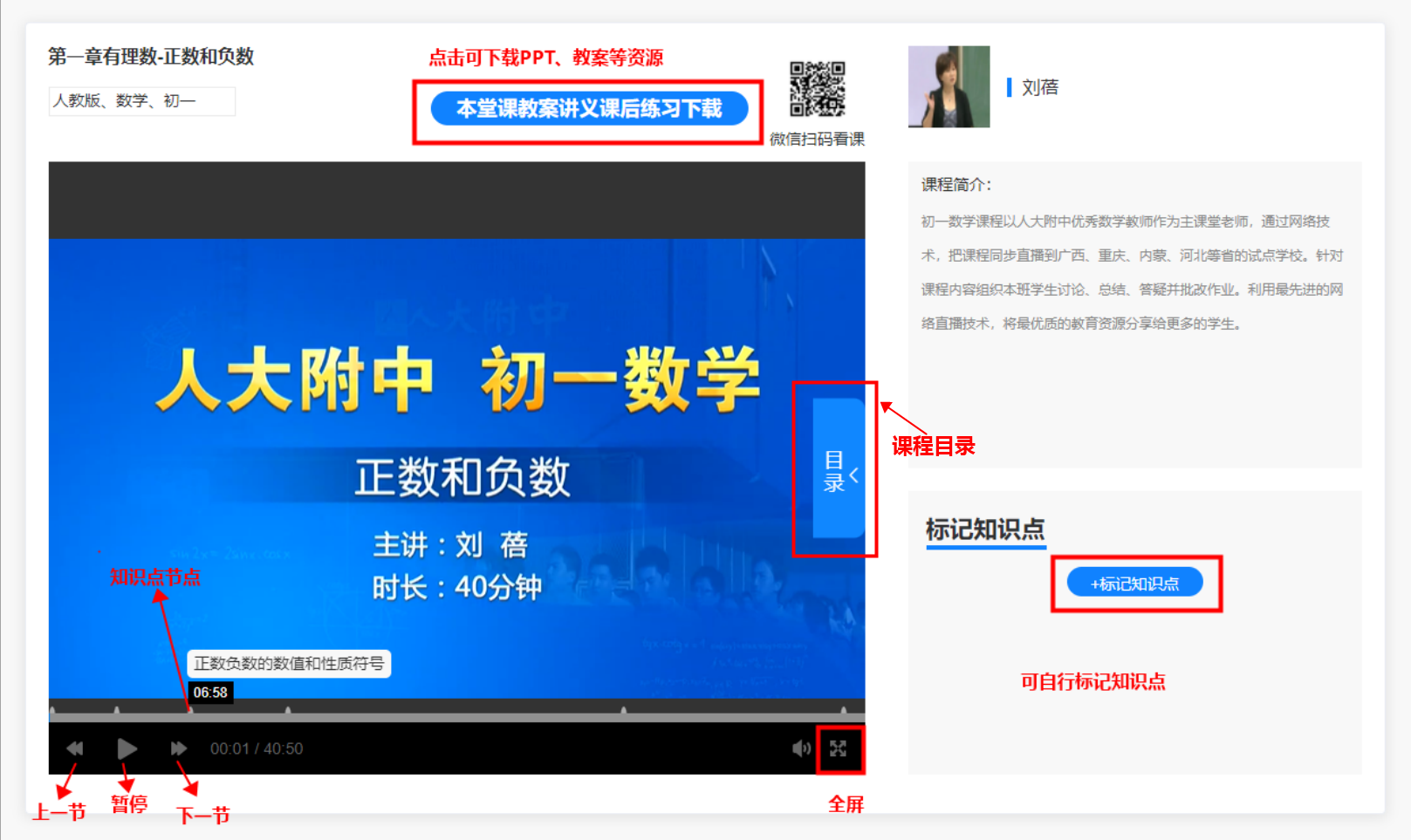Expand the 目录 course catalog panel
Image resolution: width=1411 pixels, height=840 pixels.
click(x=839, y=468)
